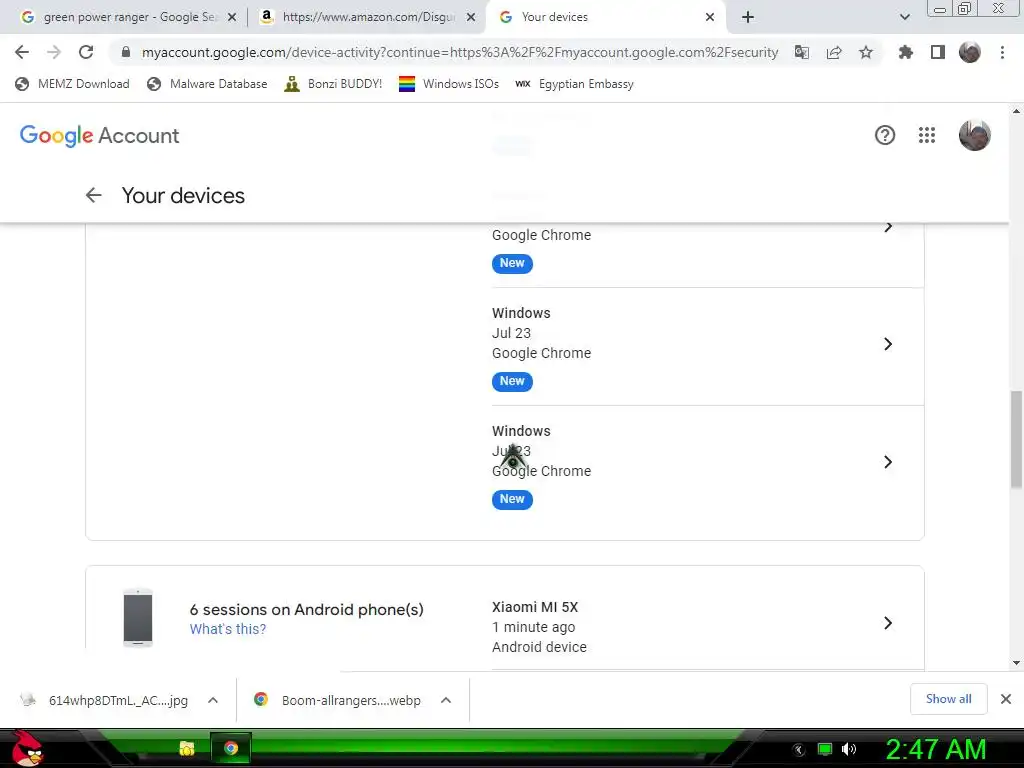The image size is (1024, 768).
Task: Click the Angry Birds start button
Action: [27, 748]
